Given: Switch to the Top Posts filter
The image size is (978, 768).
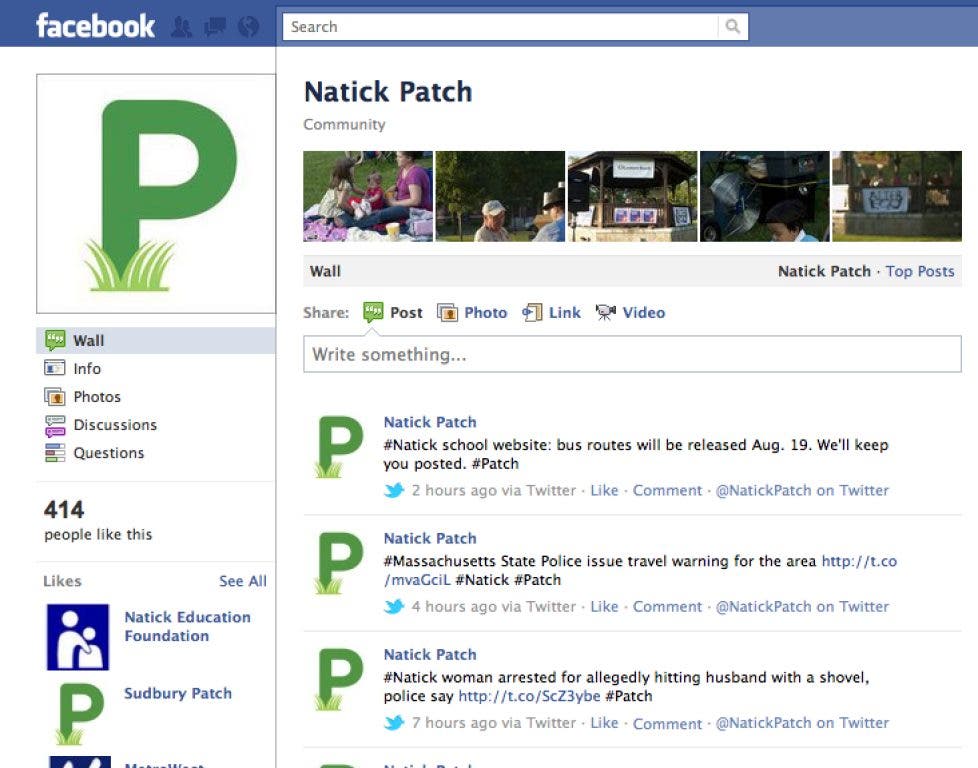Looking at the screenshot, I should tap(919, 271).
